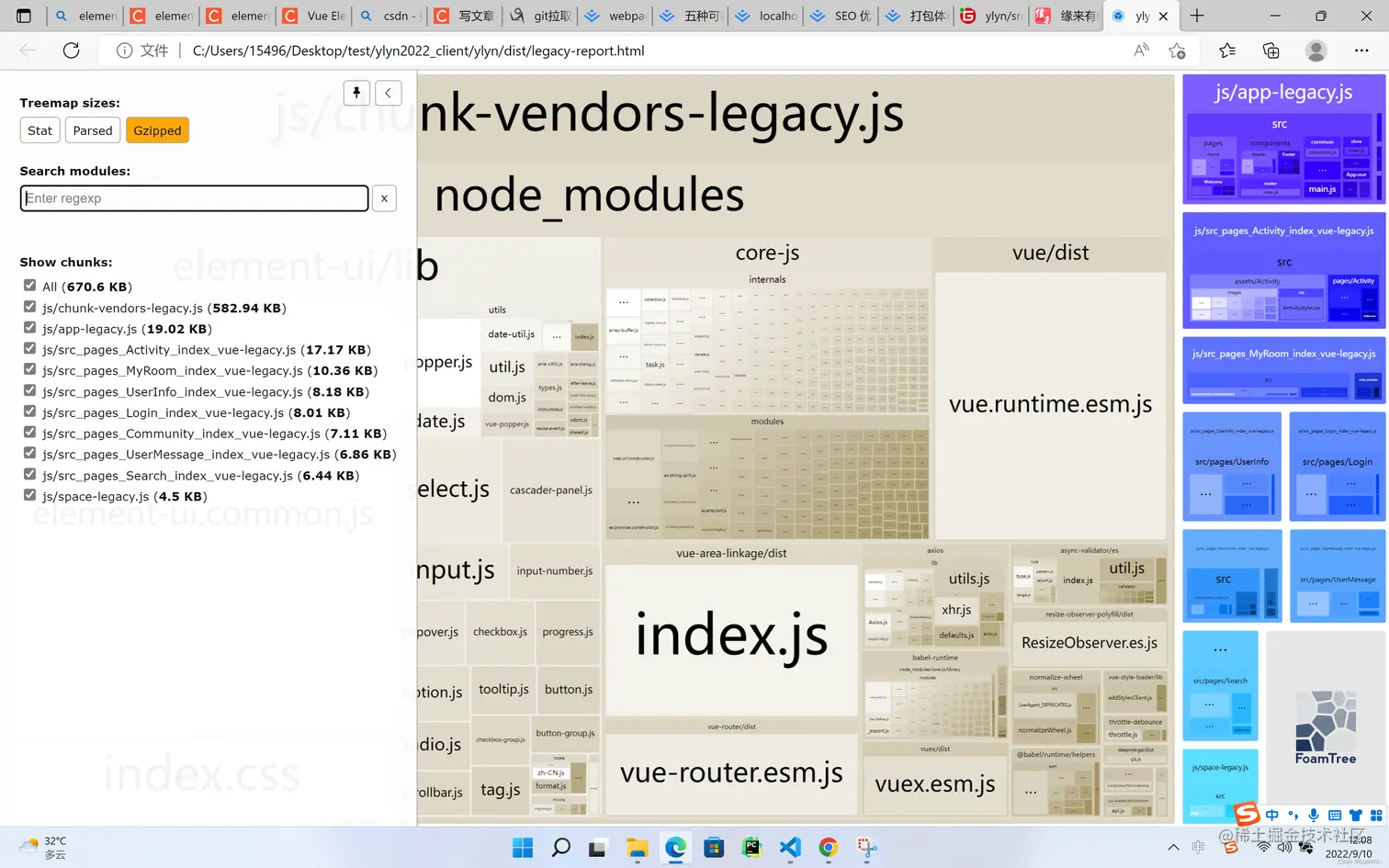The width and height of the screenshot is (1389, 868).
Task: Open the new browser tab plus button
Action: 1197,16
